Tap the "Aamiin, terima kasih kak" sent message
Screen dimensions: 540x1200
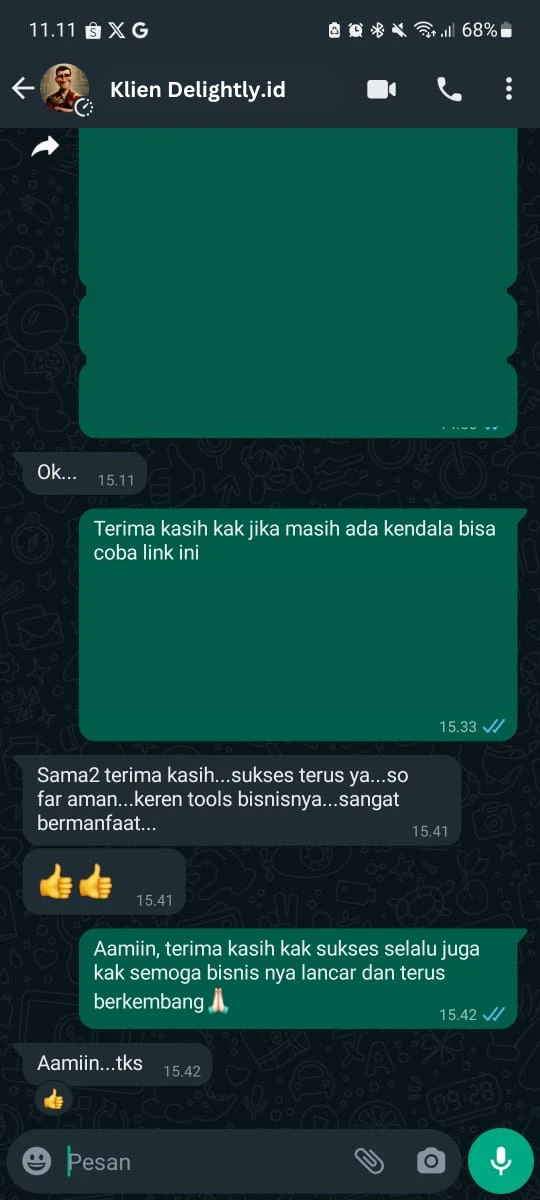(x=298, y=978)
